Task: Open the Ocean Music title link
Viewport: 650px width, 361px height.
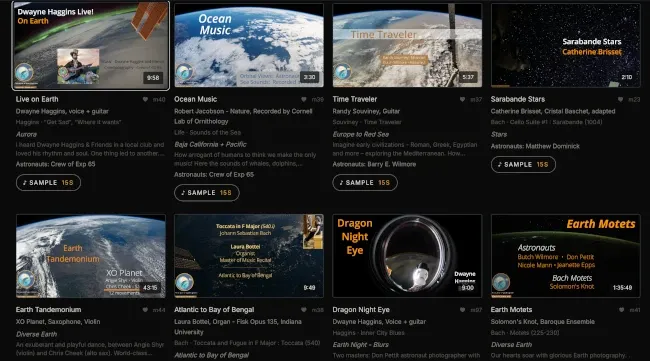Action: click(195, 99)
